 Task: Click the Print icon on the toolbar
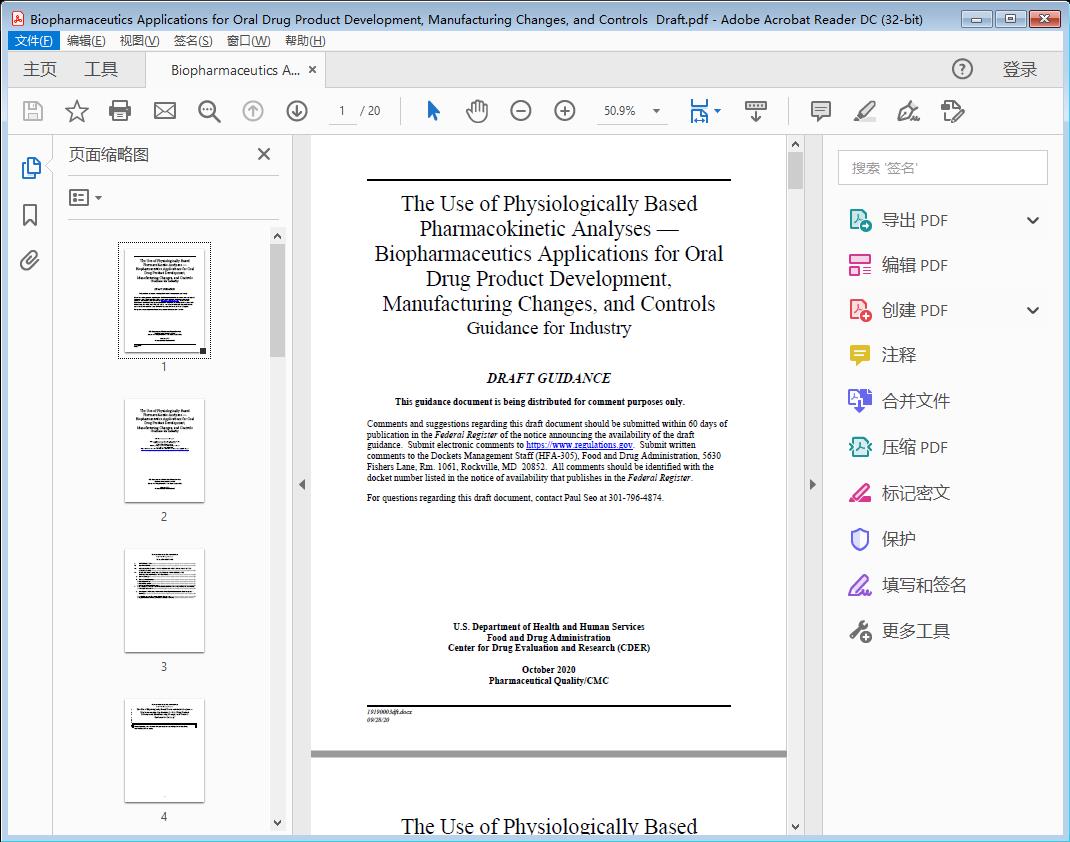point(120,111)
